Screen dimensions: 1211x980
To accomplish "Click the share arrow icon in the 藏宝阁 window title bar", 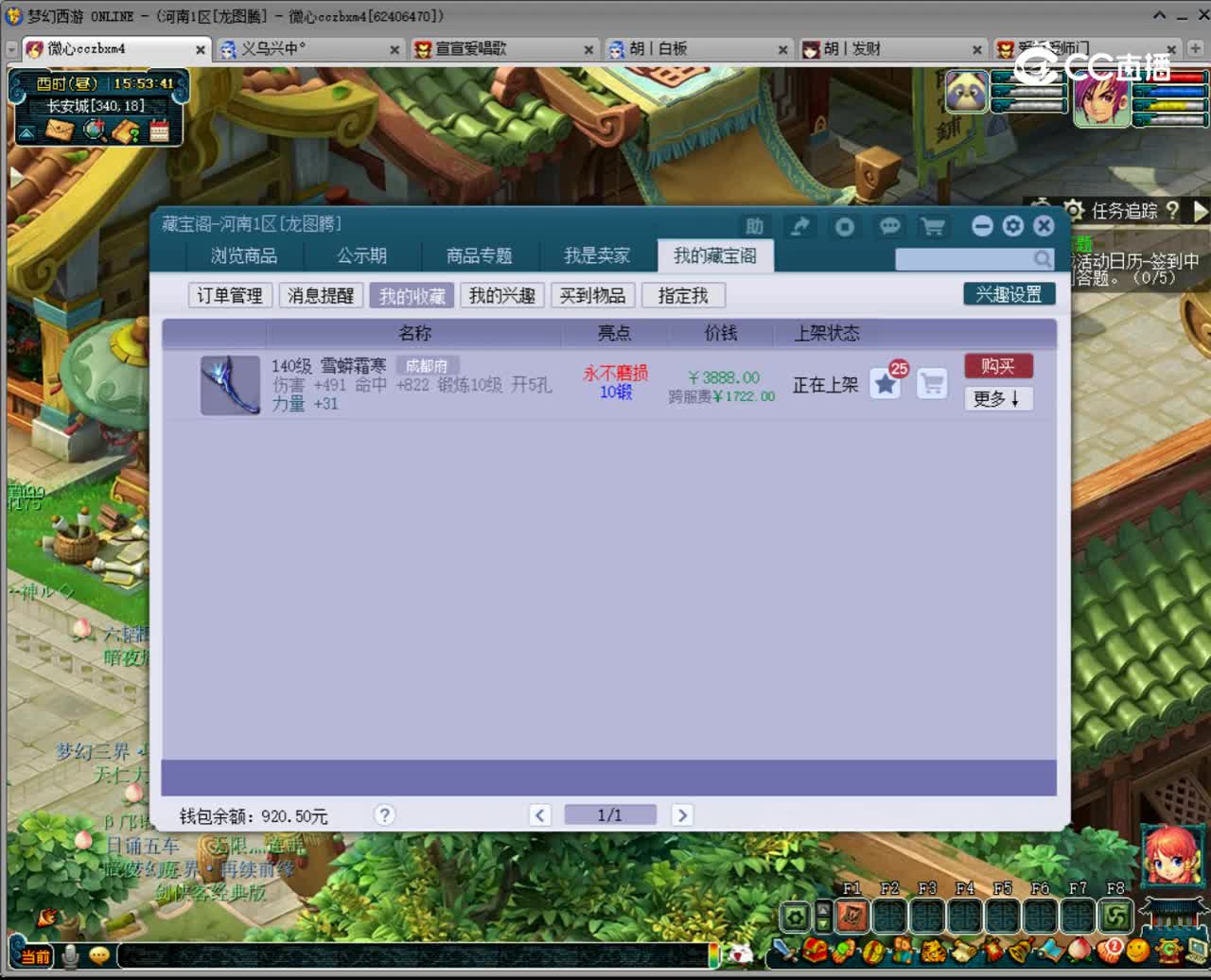I will (800, 226).
